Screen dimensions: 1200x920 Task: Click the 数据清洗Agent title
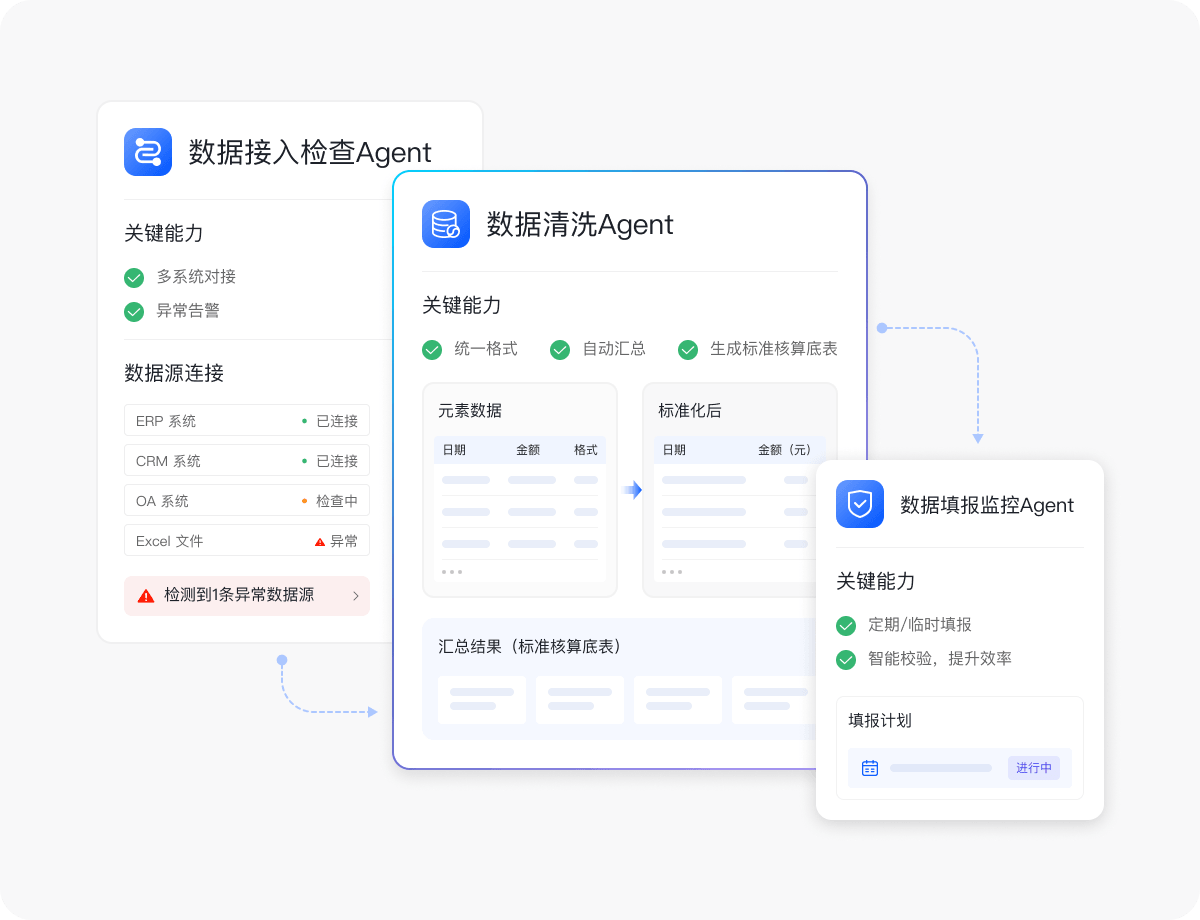580,224
